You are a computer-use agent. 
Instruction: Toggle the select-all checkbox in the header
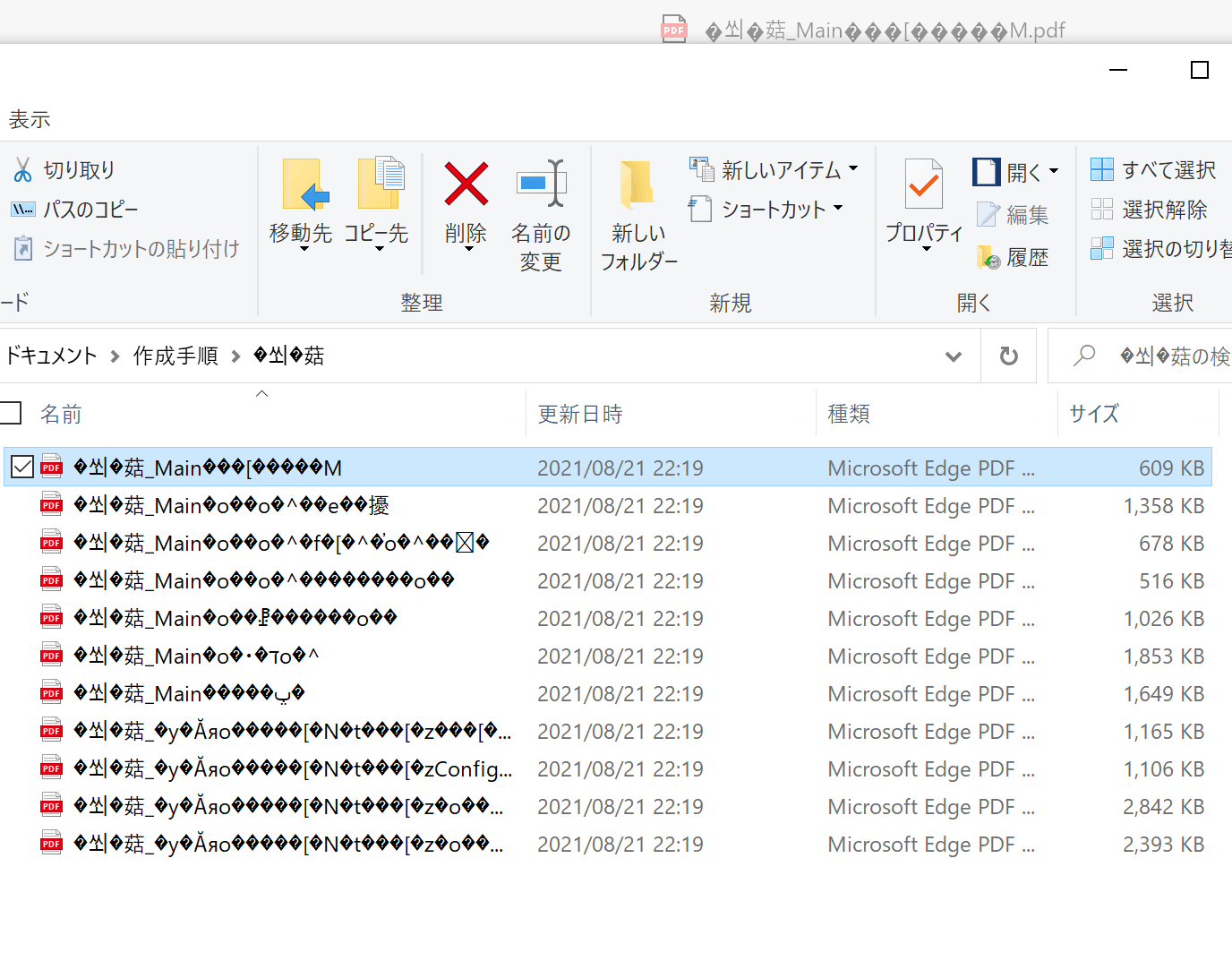[11, 413]
